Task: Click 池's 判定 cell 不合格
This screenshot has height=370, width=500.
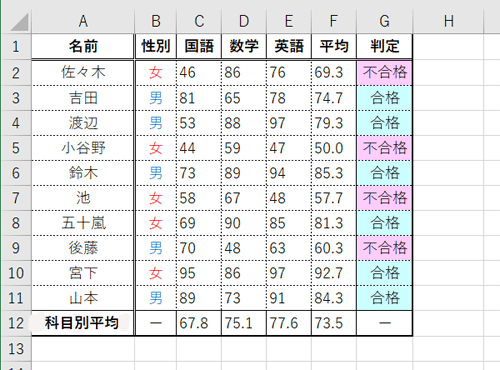Action: coord(385,198)
